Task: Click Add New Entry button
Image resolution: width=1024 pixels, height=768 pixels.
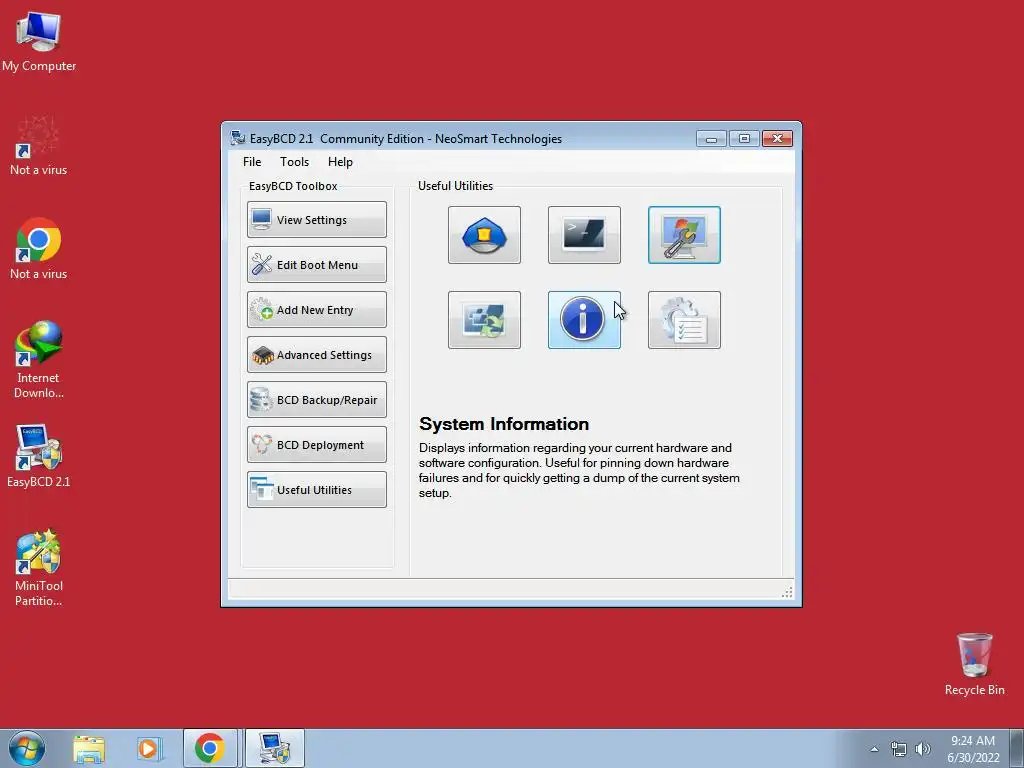Action: pyautogui.click(x=317, y=310)
